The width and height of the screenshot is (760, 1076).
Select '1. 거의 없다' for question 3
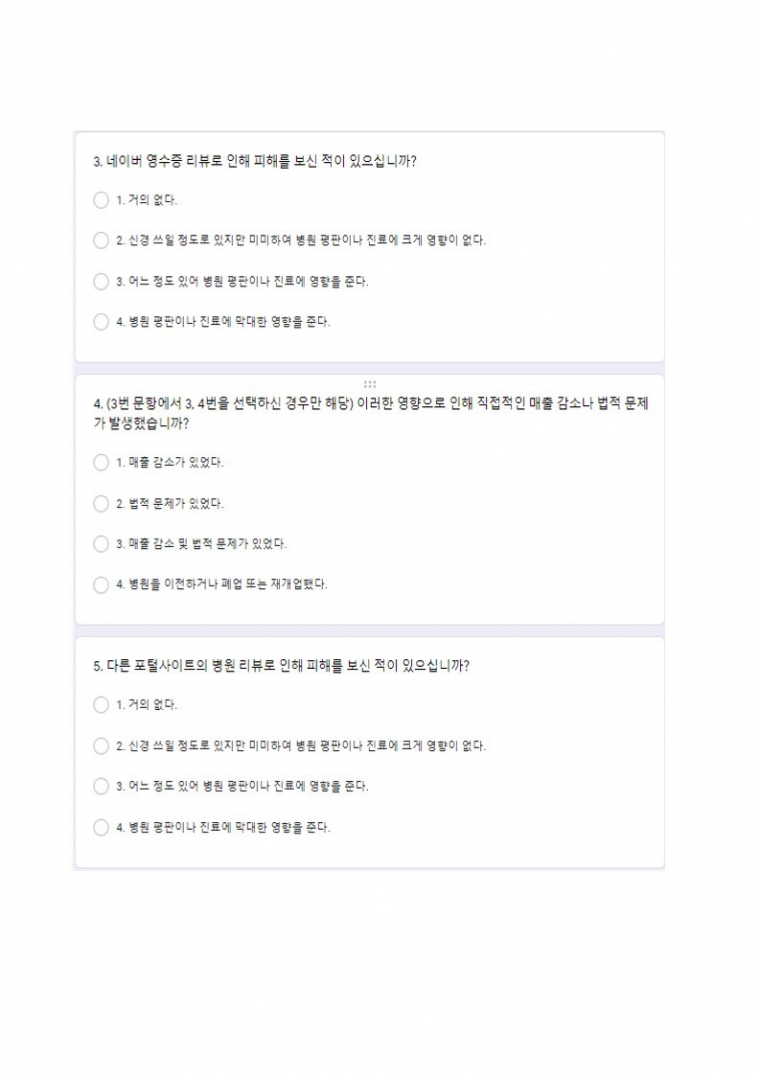tap(101, 200)
